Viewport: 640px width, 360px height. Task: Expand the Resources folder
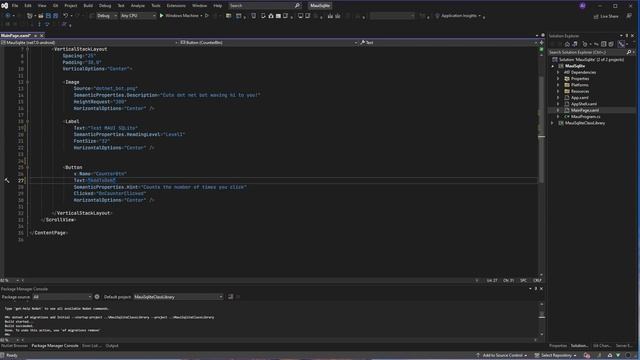(558, 91)
